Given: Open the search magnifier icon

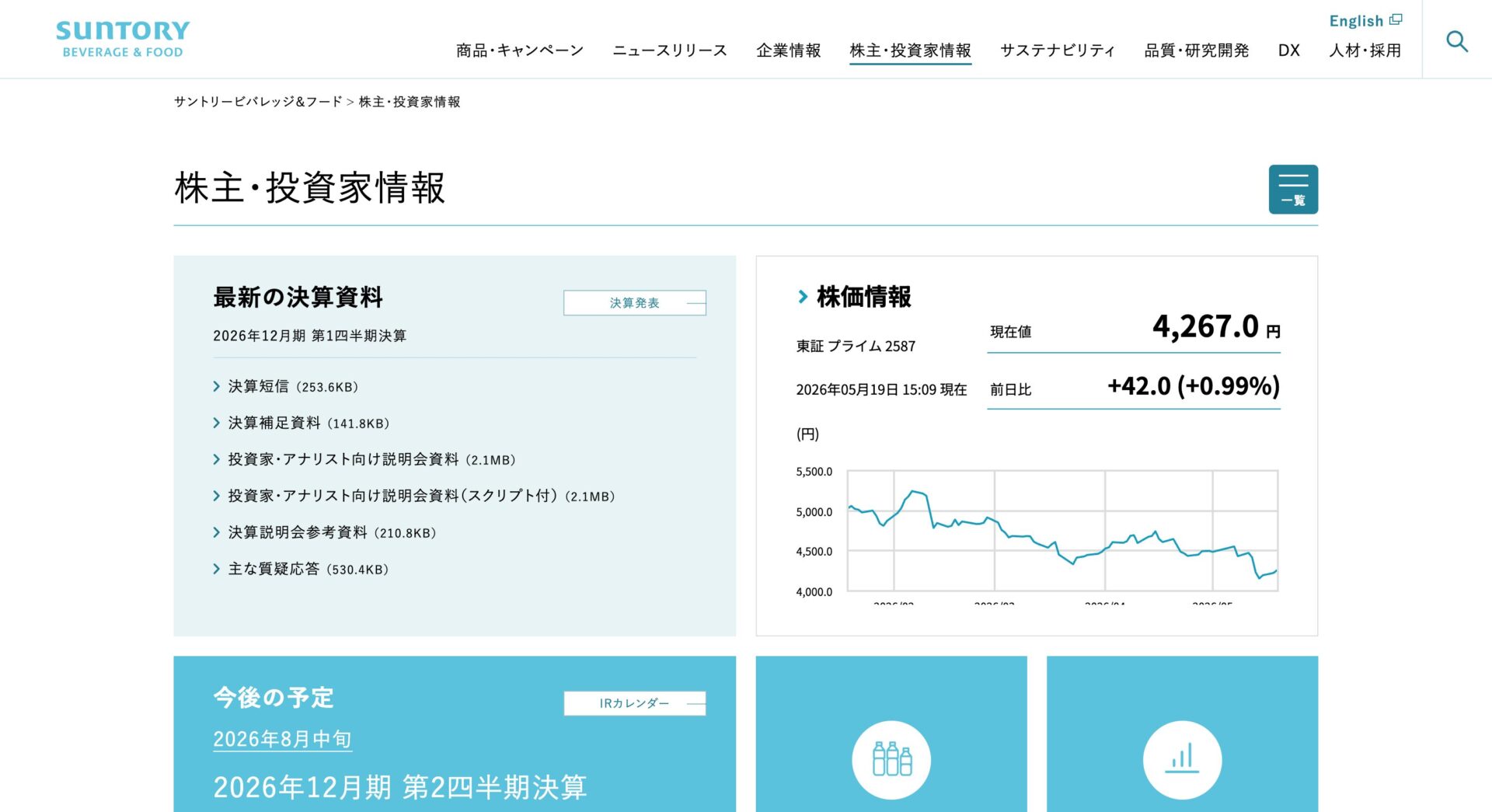Looking at the screenshot, I should click(1457, 40).
